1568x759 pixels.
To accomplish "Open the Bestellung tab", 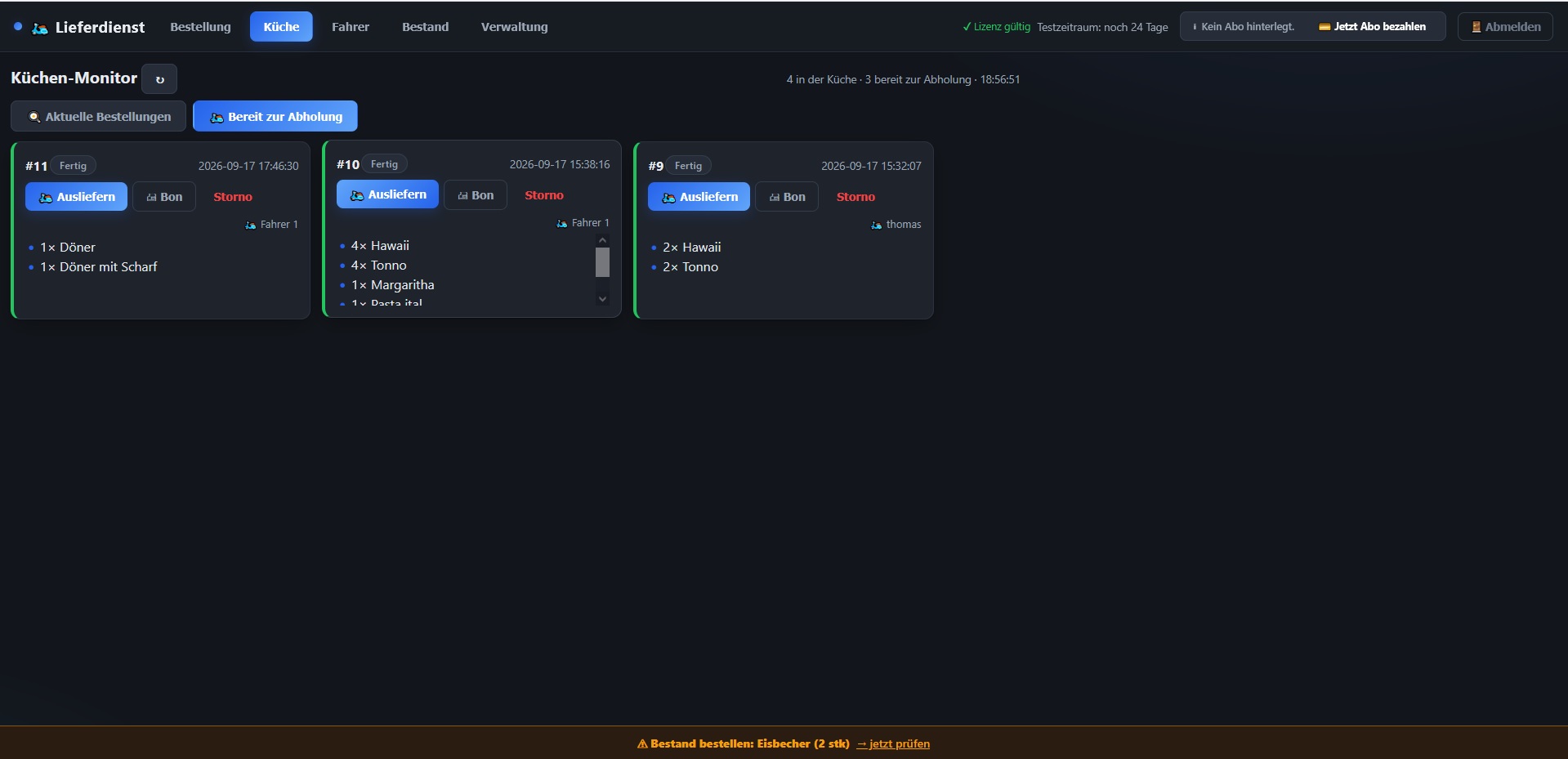I will 200,27.
